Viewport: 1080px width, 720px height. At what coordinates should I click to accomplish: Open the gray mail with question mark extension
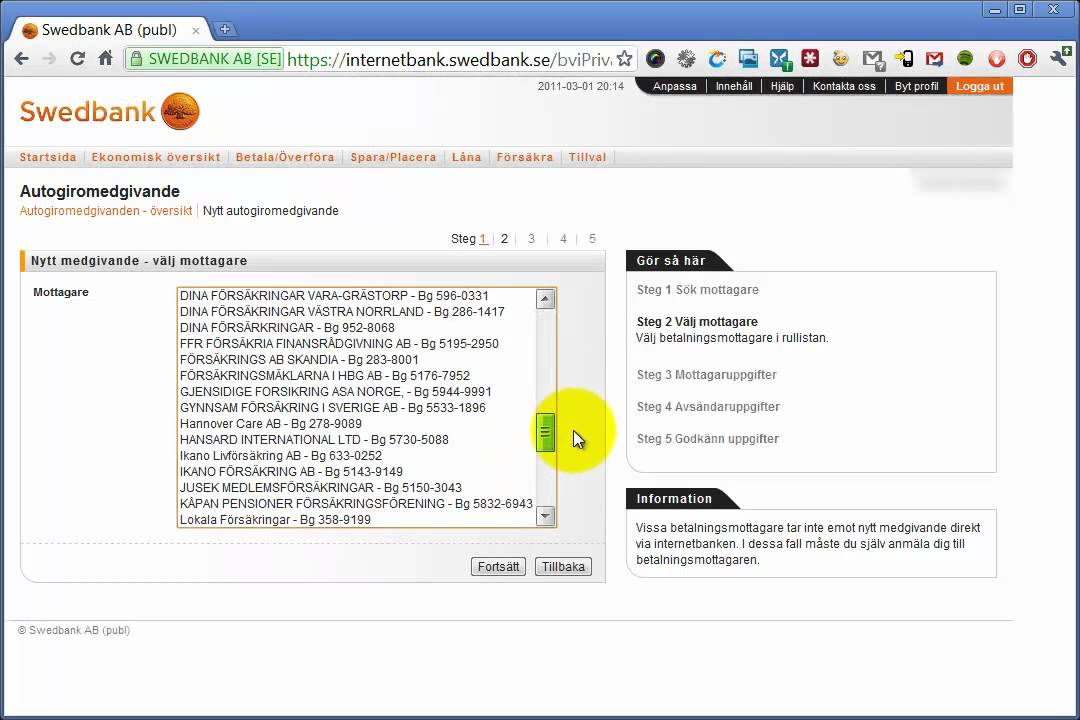pos(873,60)
